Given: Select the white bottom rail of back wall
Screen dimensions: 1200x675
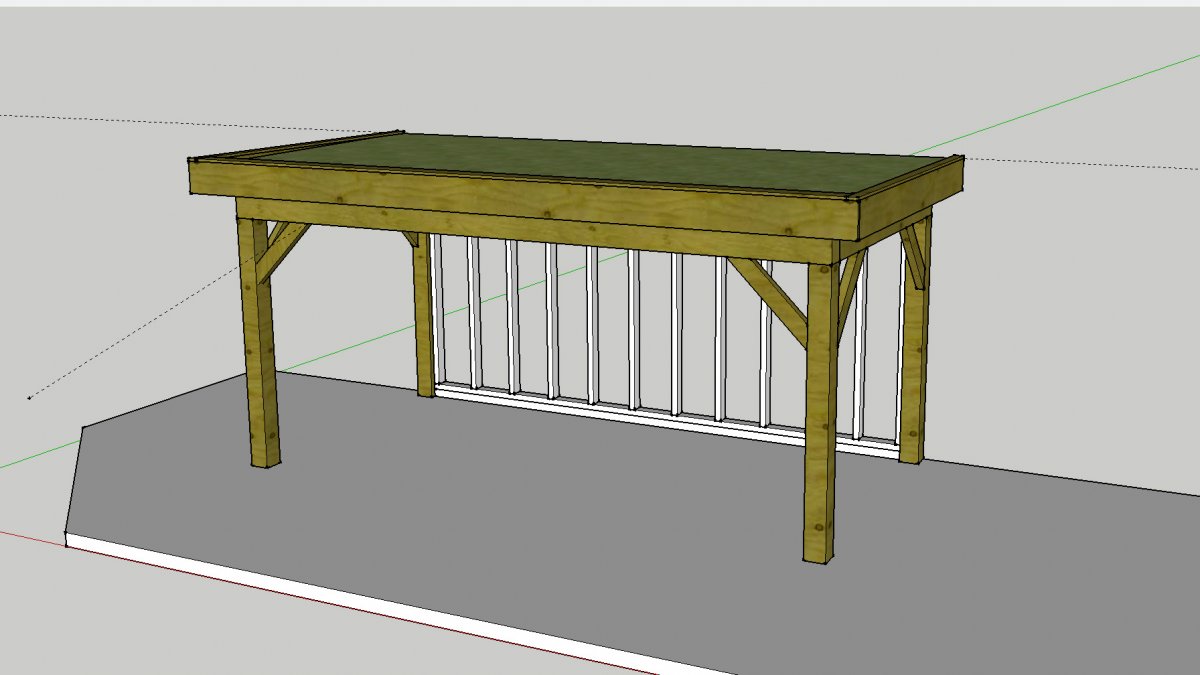Looking at the screenshot, I should [x=620, y=410].
